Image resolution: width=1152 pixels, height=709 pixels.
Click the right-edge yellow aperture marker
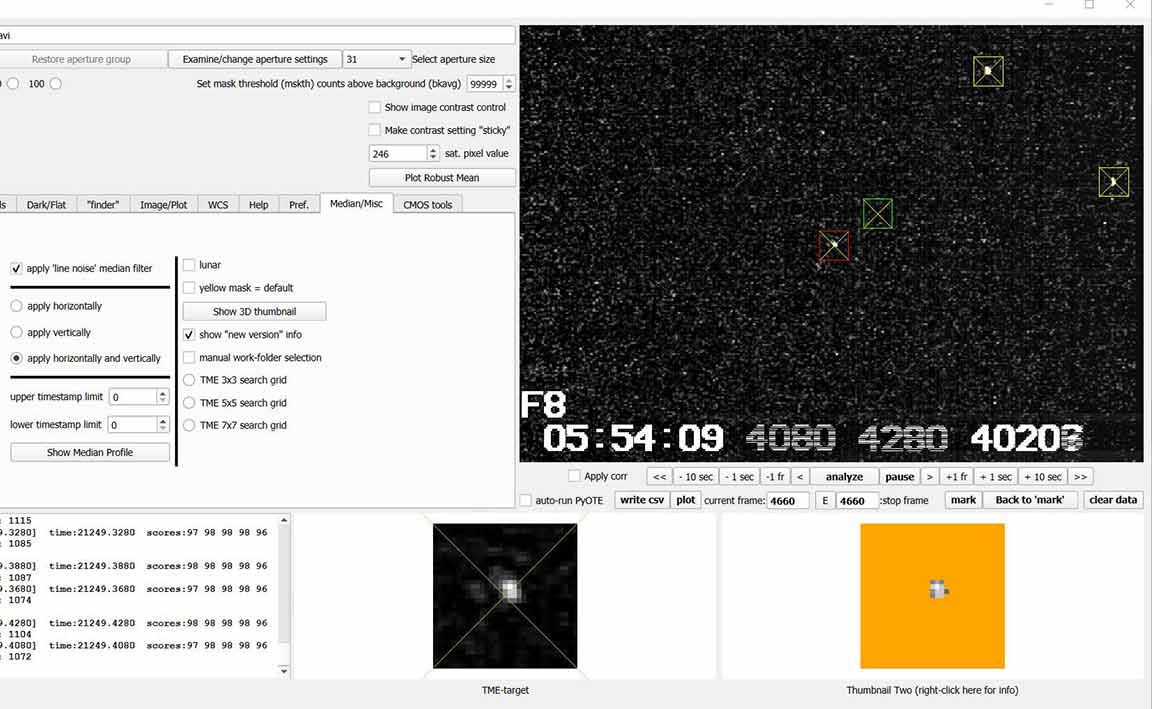click(x=1113, y=182)
